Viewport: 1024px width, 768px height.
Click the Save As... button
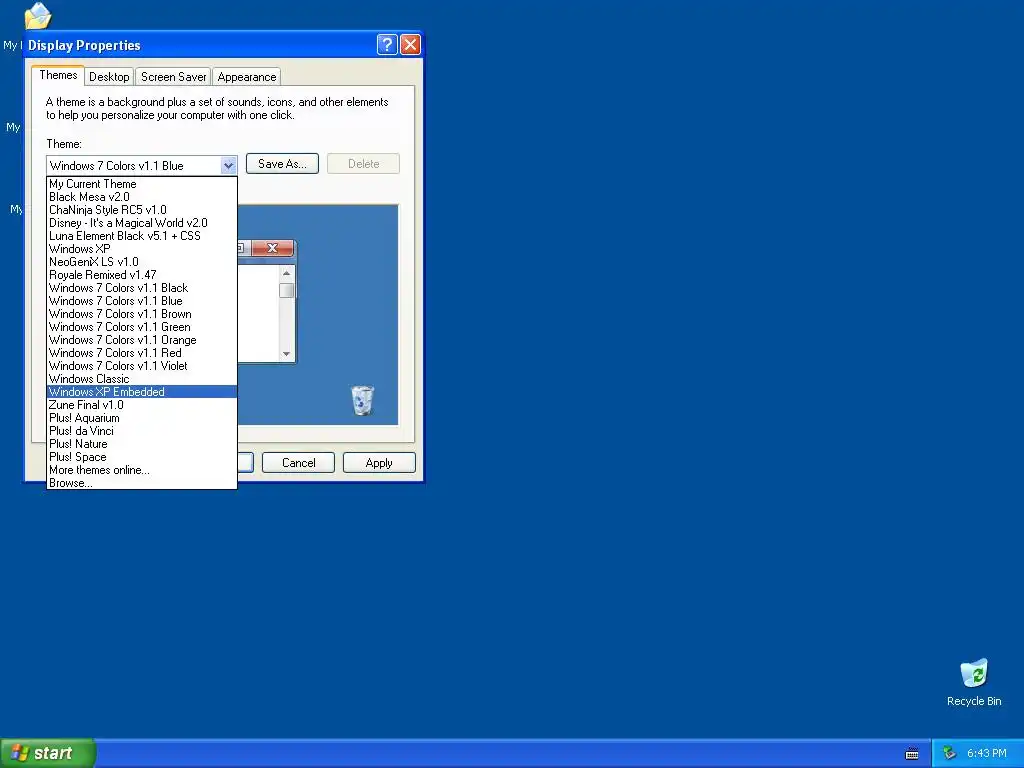pyautogui.click(x=282, y=164)
